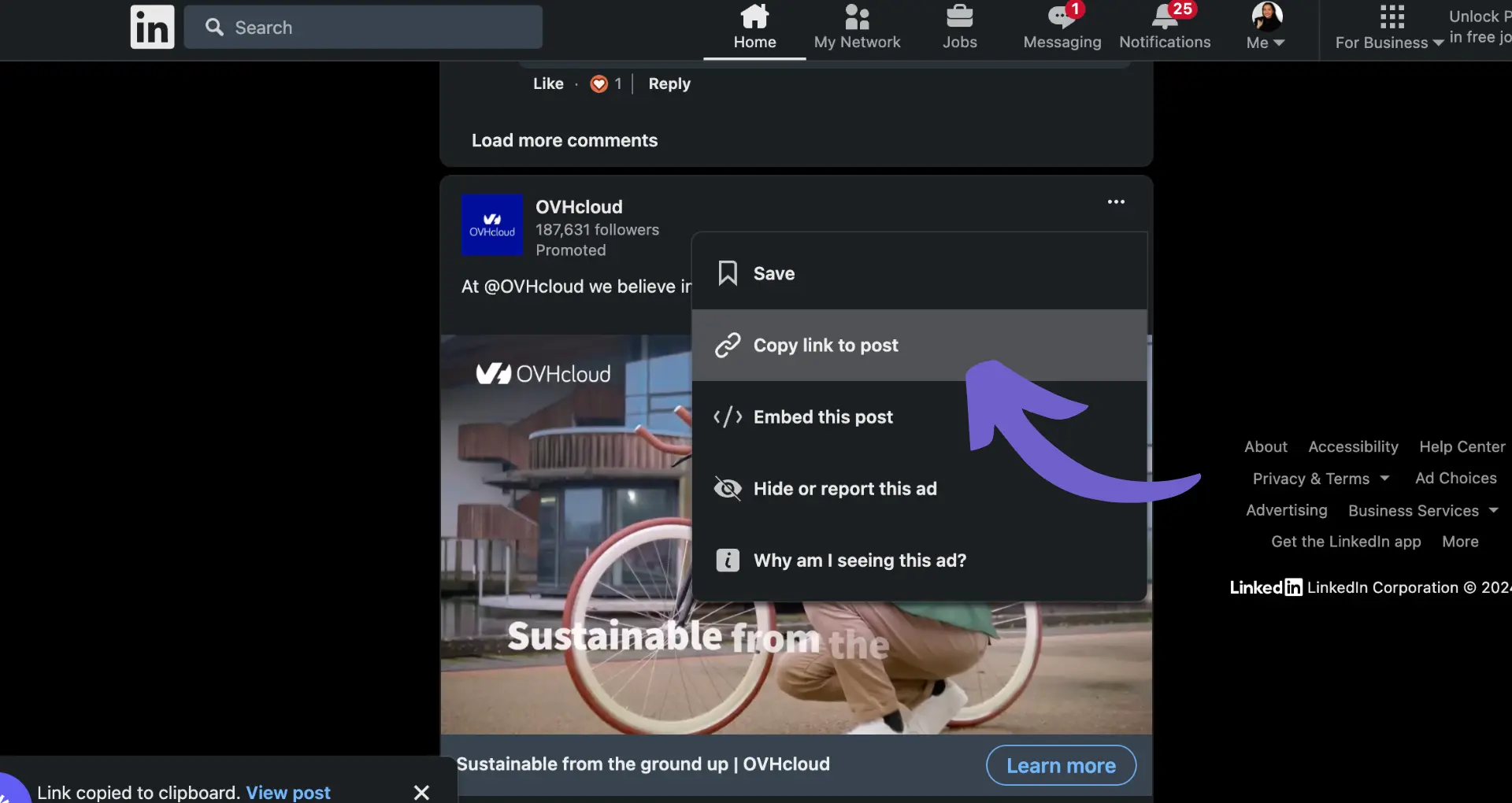Click the crossed-eye hide icon
The width and height of the screenshot is (1512, 803).
click(728, 488)
